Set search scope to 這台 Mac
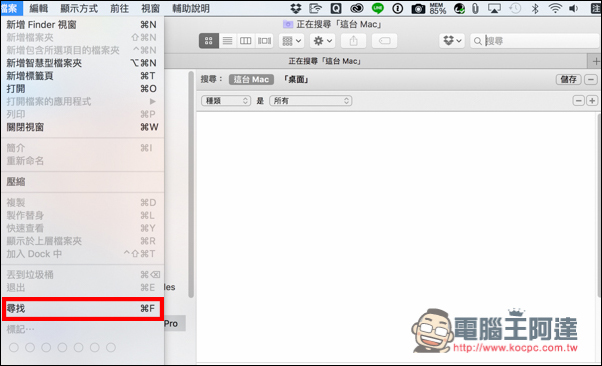Viewport: 602px width, 366px height. [251, 79]
